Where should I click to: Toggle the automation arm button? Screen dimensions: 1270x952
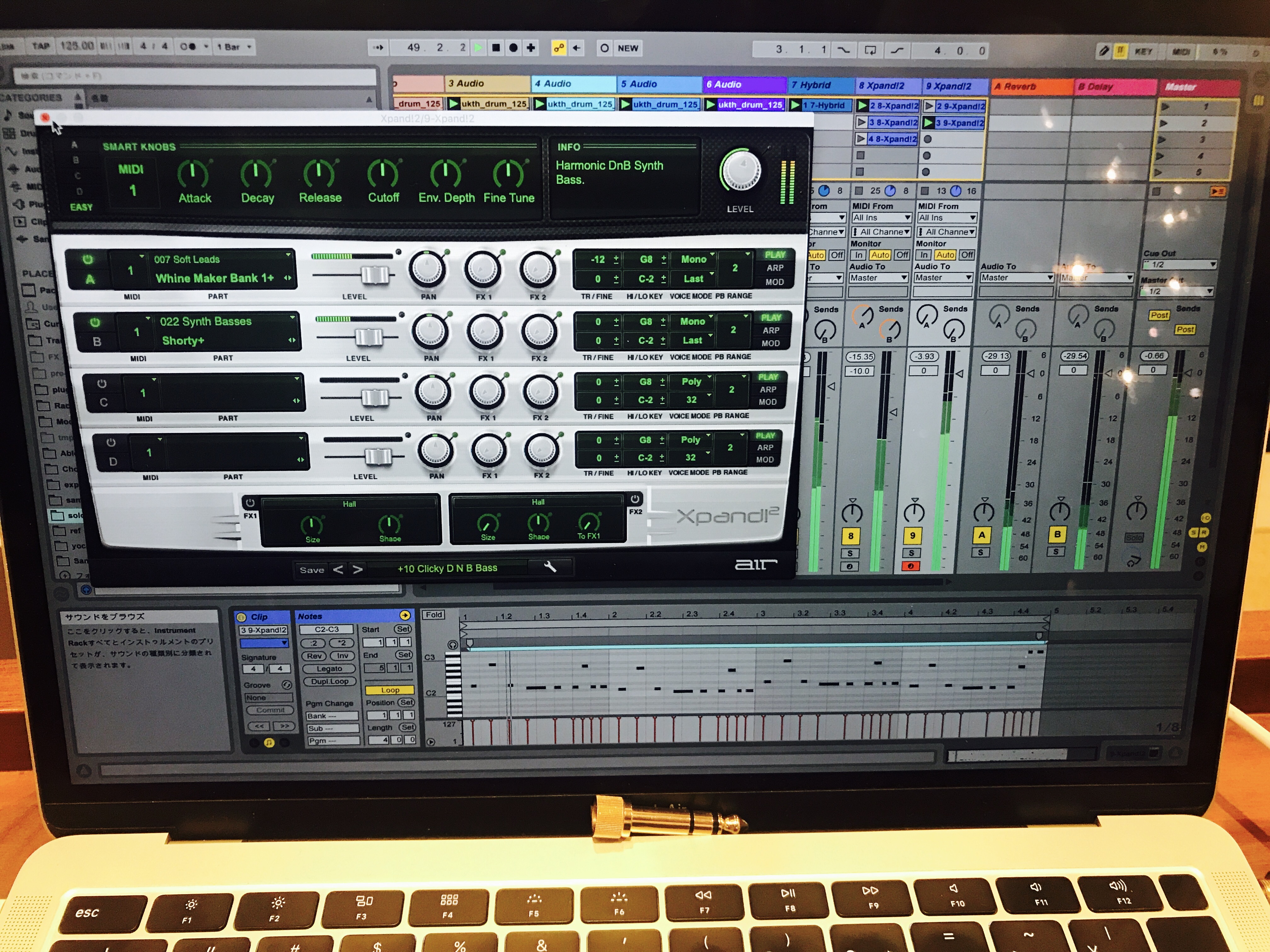(x=559, y=48)
